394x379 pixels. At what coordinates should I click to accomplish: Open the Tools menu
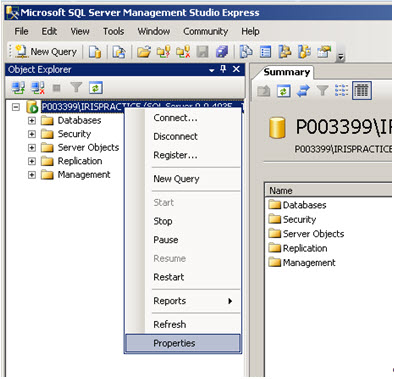[x=113, y=31]
